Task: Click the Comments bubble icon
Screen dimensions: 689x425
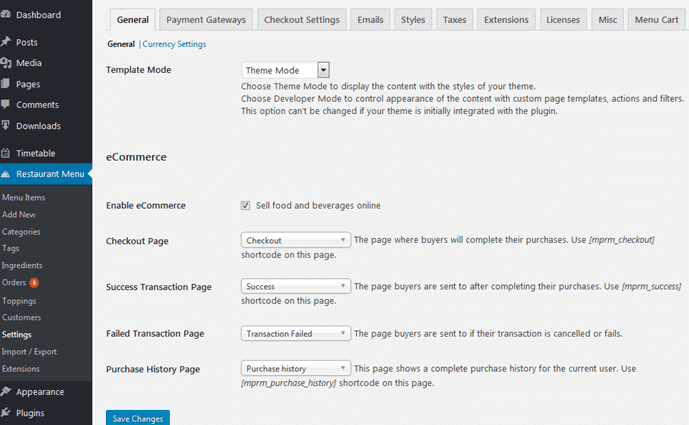Action: (6, 105)
